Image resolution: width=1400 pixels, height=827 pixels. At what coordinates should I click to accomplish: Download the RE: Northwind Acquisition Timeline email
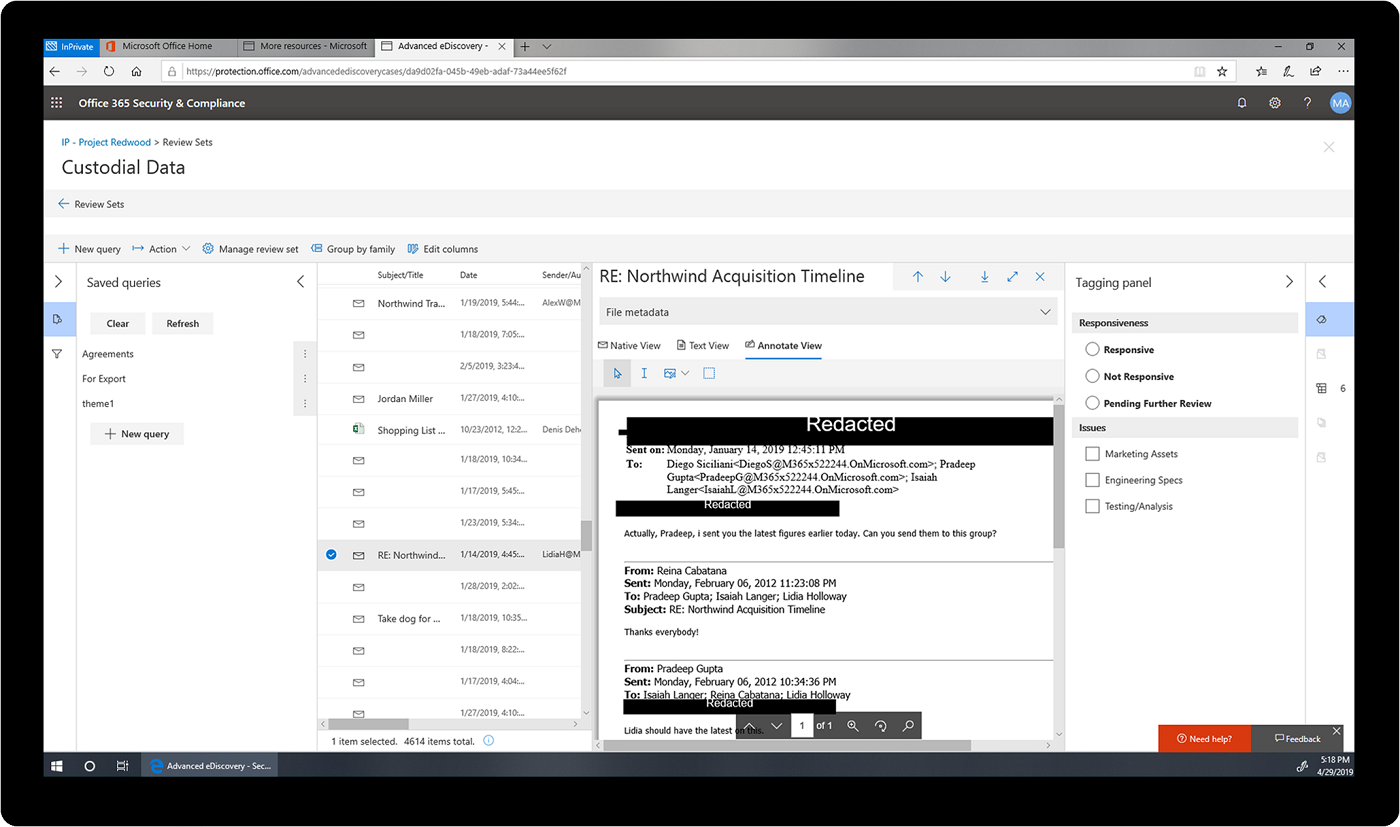(x=985, y=276)
